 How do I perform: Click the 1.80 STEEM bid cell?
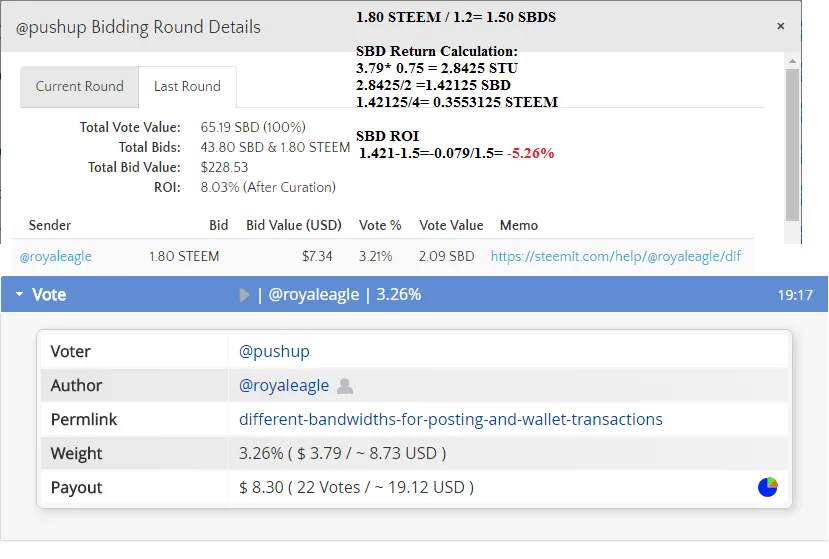pyautogui.click(x=184, y=256)
